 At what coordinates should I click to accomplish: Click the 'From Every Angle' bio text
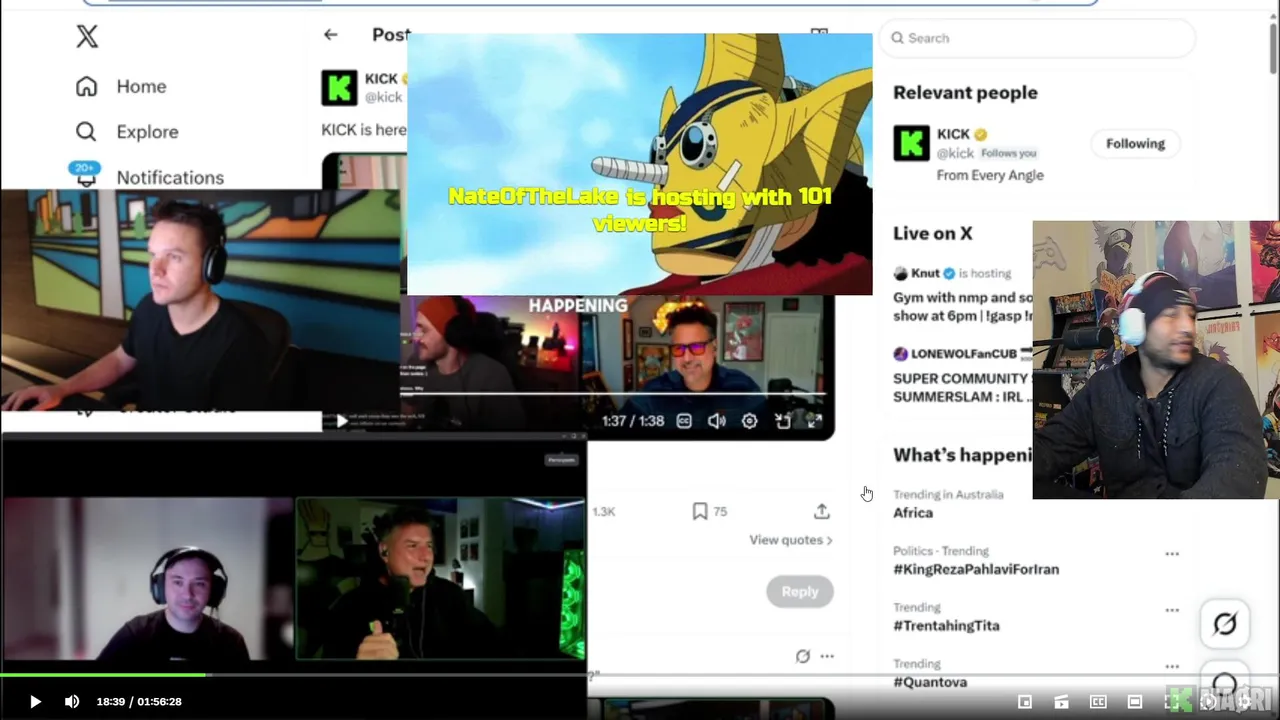click(x=990, y=175)
